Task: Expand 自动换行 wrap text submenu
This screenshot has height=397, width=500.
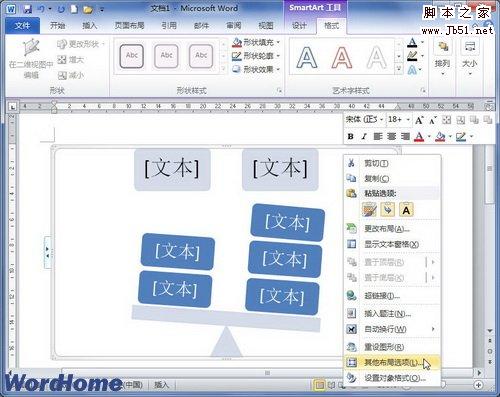Action: pos(392,329)
